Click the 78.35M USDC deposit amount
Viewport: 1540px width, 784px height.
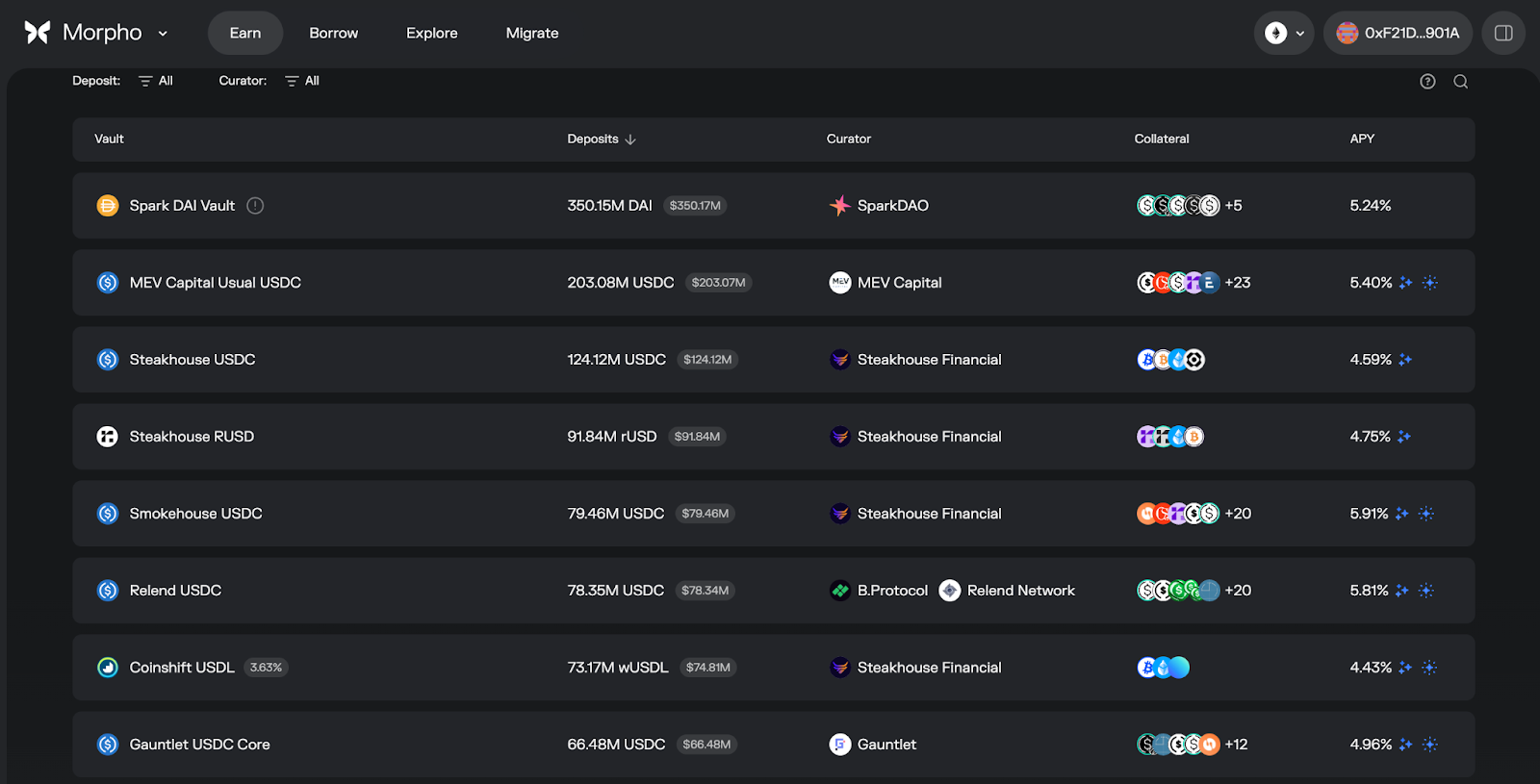click(x=616, y=591)
